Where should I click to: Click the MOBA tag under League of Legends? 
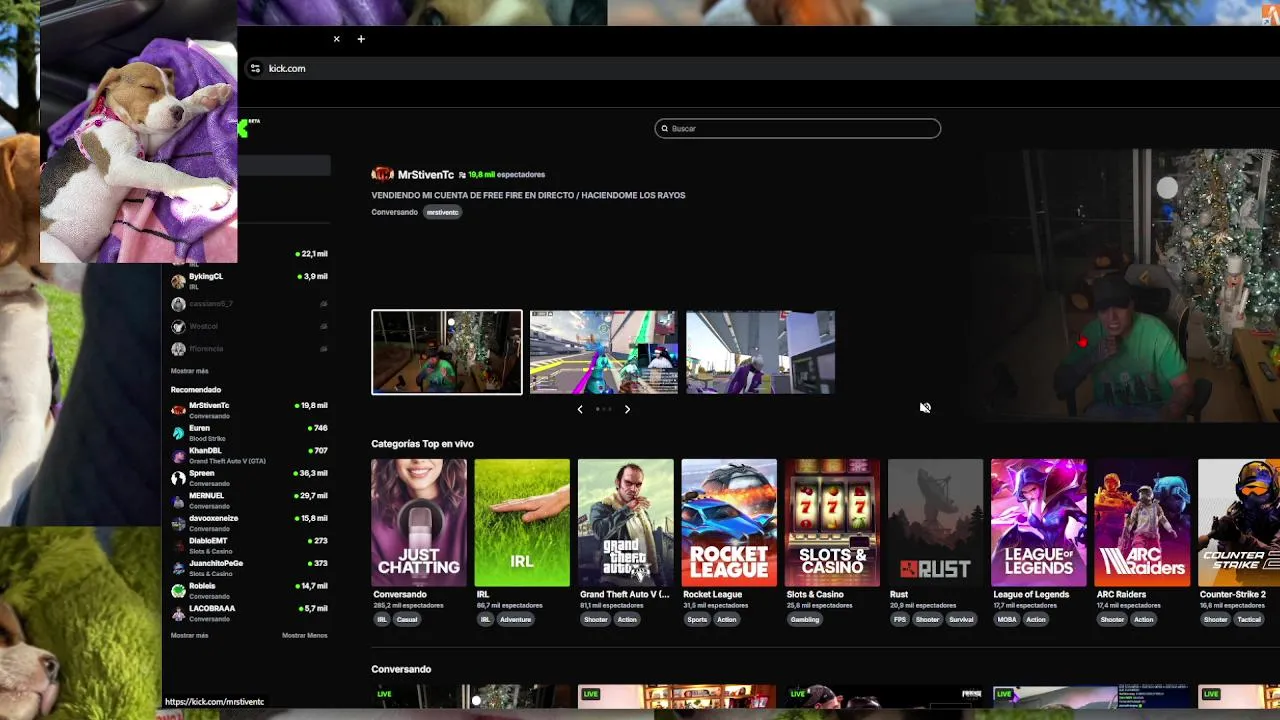[x=1007, y=619]
